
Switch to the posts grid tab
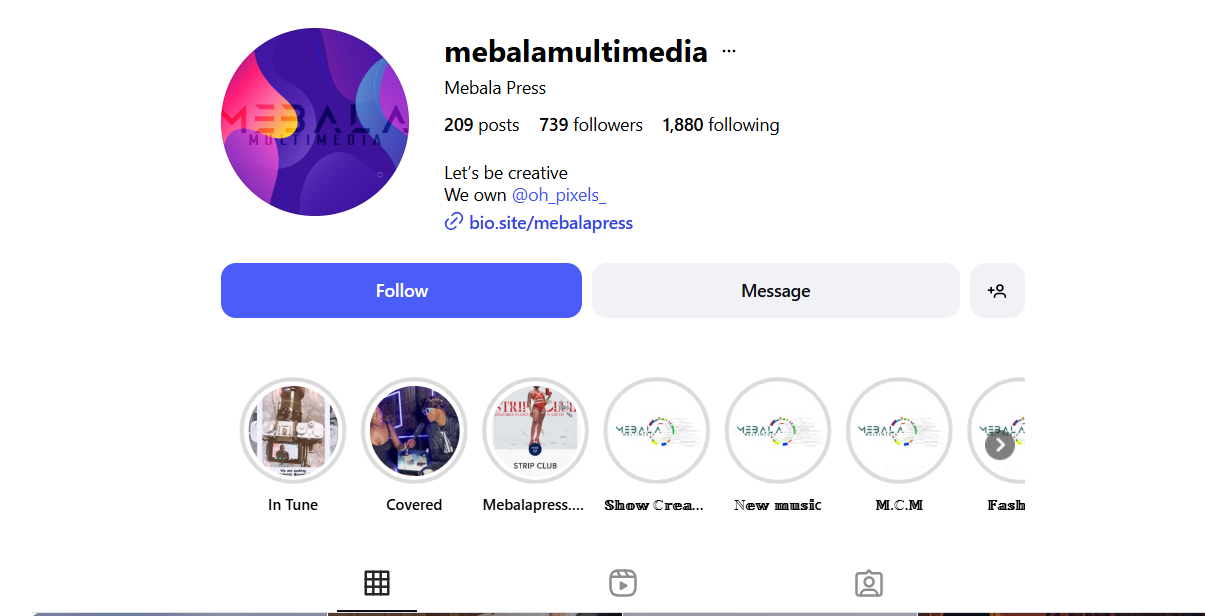377,583
